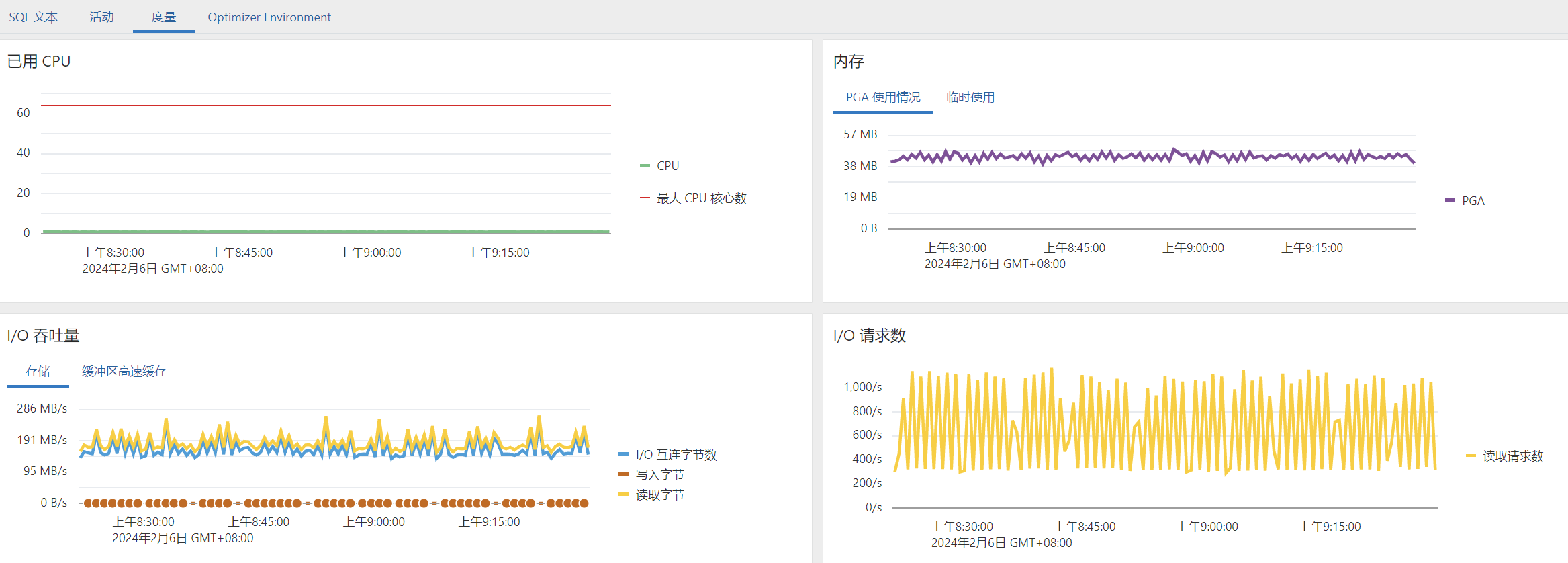1568x563 pixels.
Task: Toggle the 最大 CPU 核心数 legend label
Action: pos(702,198)
